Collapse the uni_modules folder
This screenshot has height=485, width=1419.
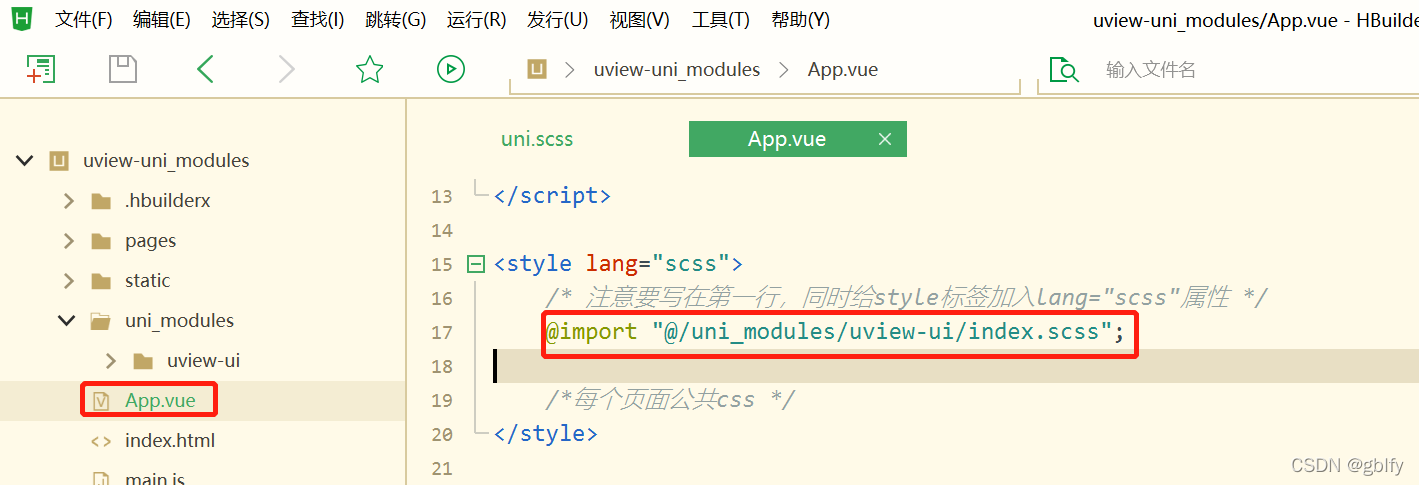tap(67, 321)
